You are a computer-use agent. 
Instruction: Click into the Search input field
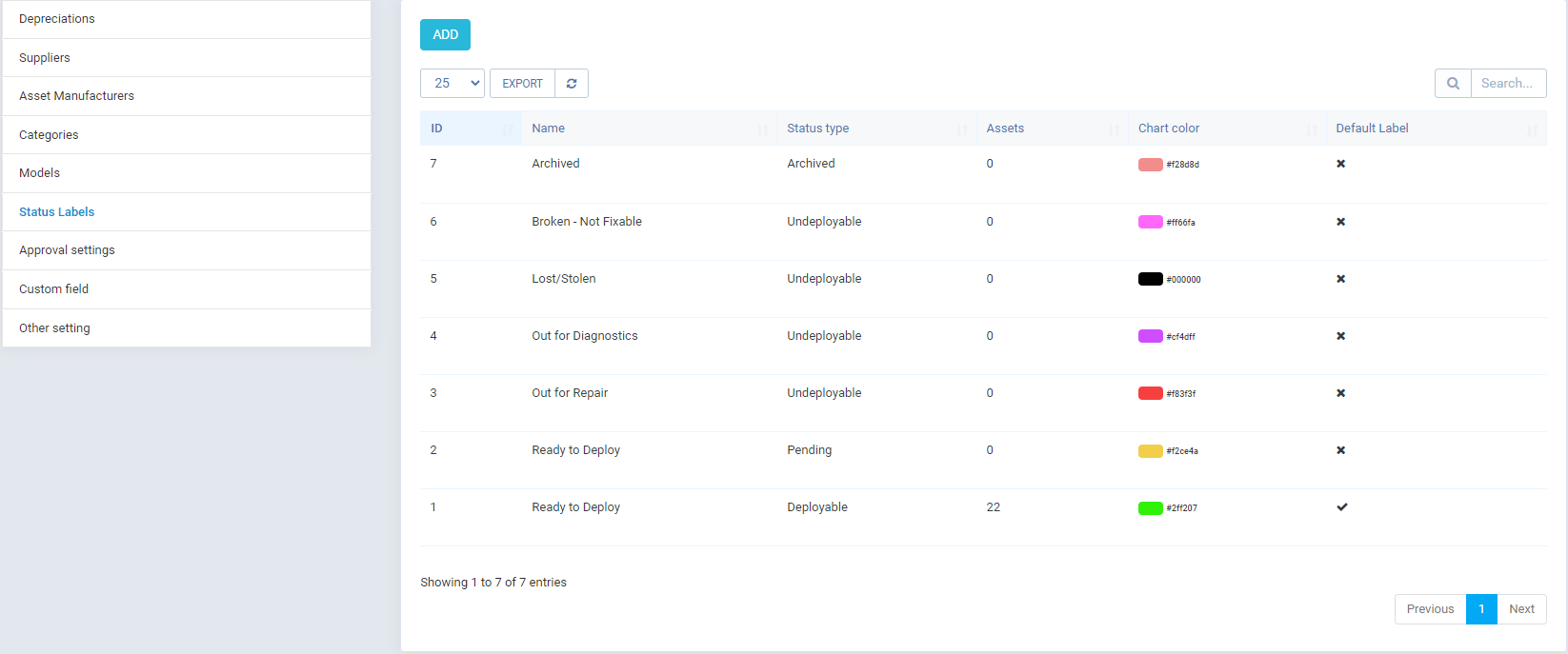tap(1507, 84)
